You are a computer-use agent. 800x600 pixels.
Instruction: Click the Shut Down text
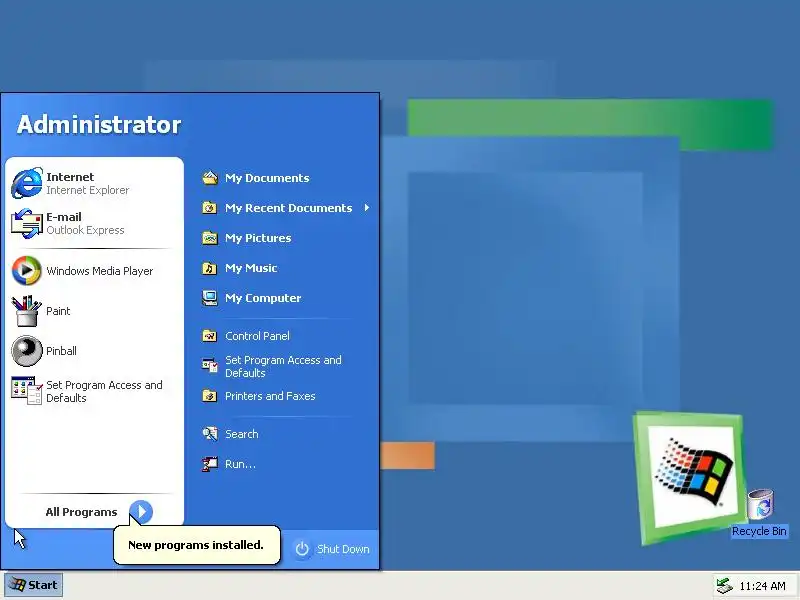[x=343, y=549]
